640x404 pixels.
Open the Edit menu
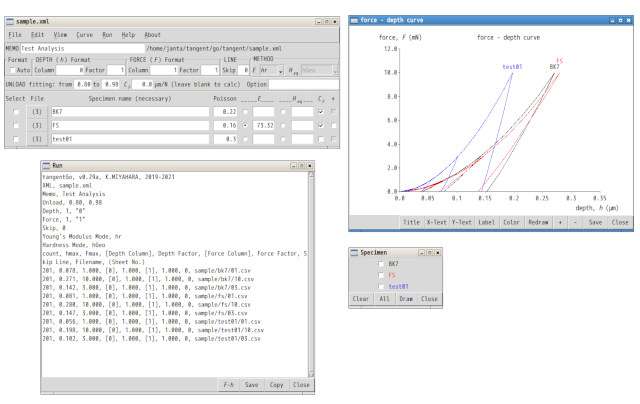click(x=37, y=35)
